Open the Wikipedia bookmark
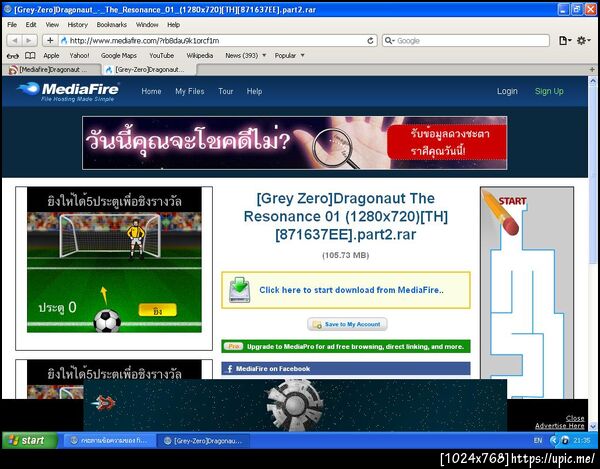This screenshot has height=469, width=600. coord(199,55)
